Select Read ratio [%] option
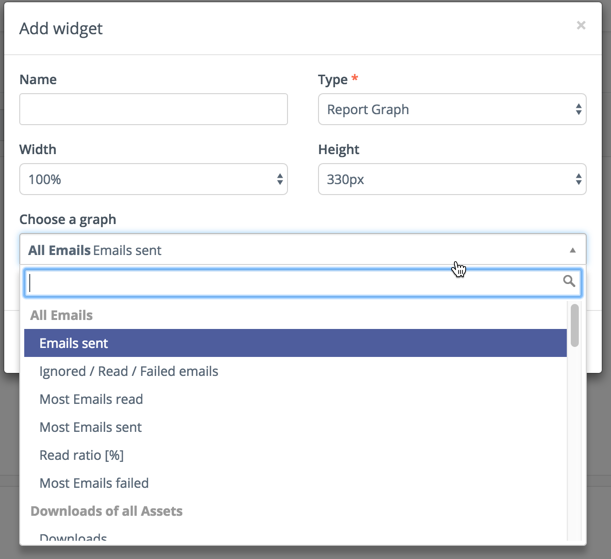Screen dimensions: 611x559 pos(81,455)
